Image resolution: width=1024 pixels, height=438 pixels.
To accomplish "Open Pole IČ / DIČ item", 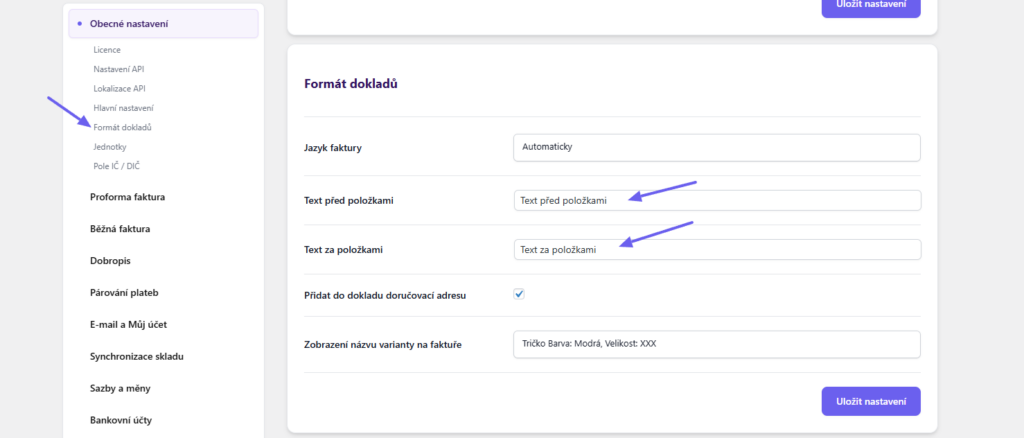I will click(118, 166).
